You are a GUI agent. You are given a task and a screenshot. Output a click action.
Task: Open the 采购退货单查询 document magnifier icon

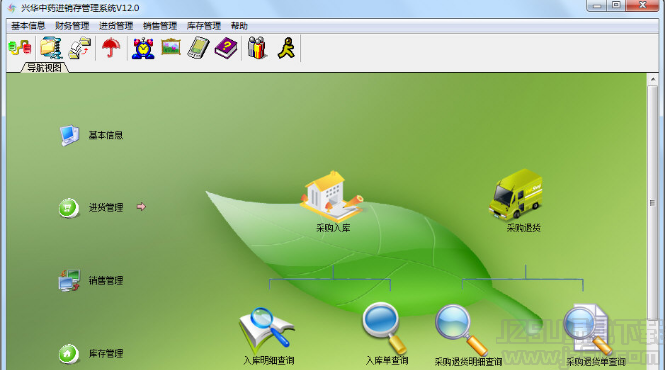click(588, 330)
